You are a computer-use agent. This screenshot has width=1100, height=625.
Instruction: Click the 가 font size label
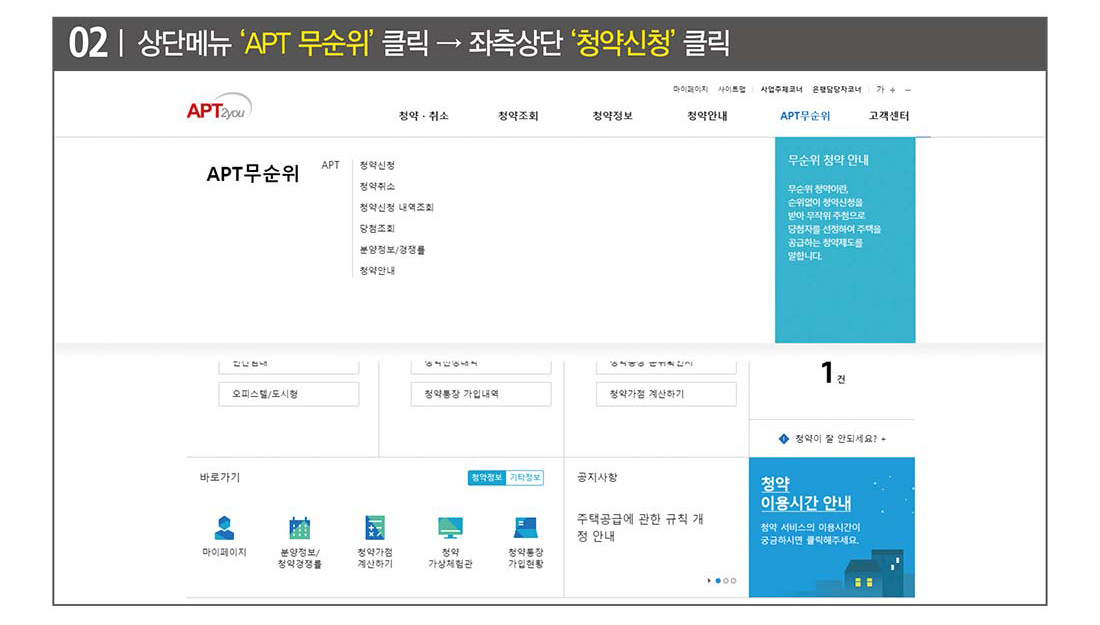click(x=880, y=90)
